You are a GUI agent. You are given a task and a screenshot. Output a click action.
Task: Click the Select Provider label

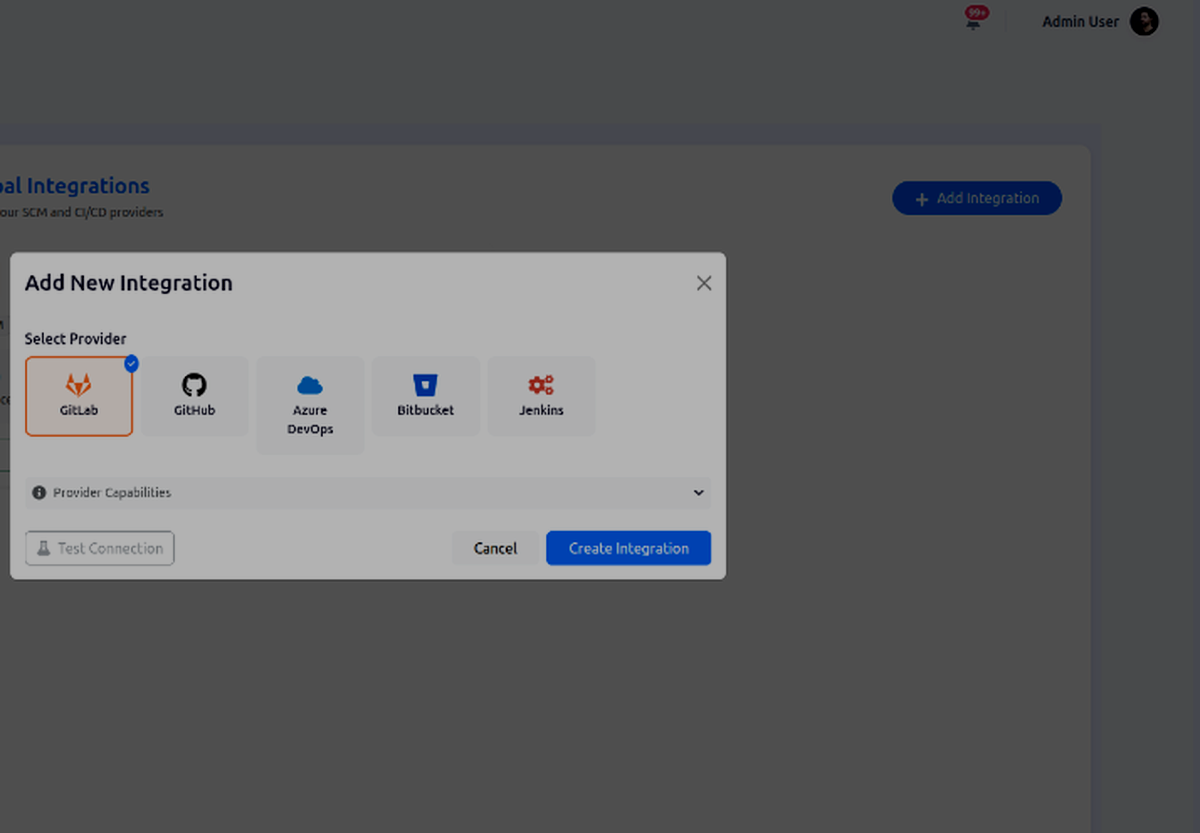pyautogui.click(x=76, y=339)
